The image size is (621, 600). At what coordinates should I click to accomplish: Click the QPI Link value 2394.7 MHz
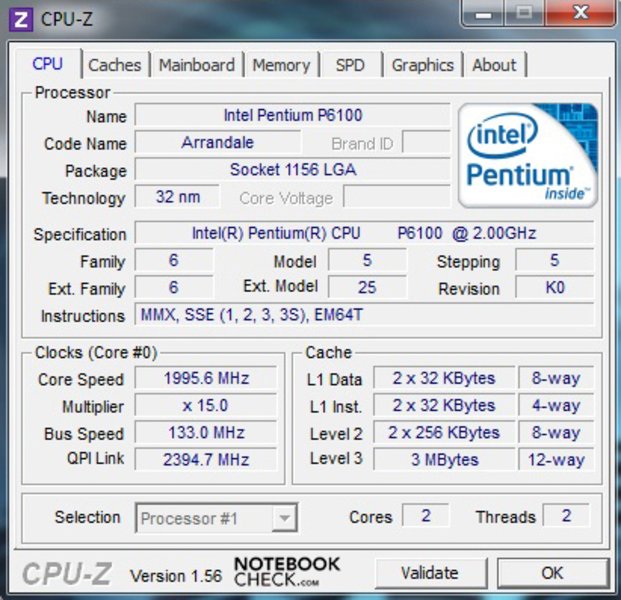click(206, 460)
